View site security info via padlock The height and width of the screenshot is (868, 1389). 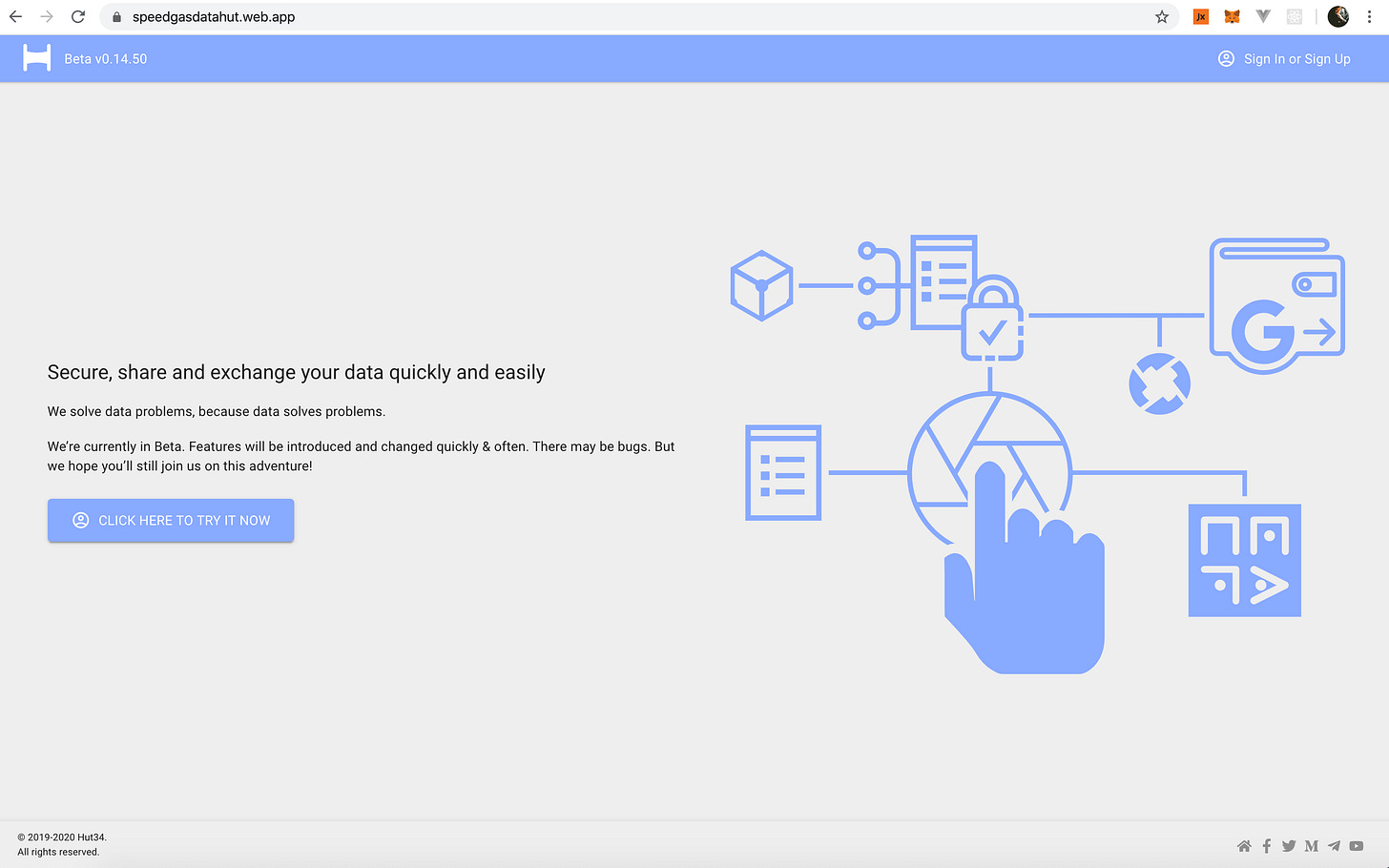click(117, 17)
